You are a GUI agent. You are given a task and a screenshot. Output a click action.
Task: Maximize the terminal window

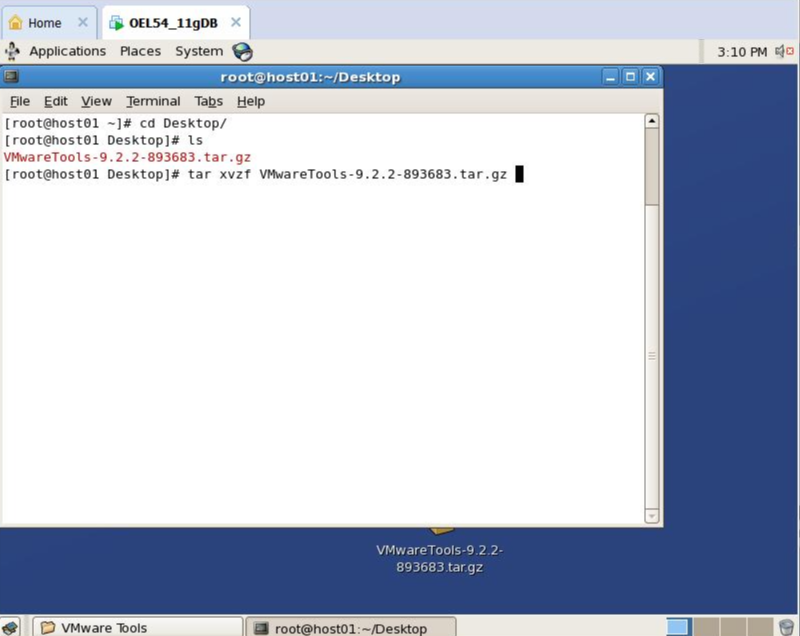click(x=630, y=77)
